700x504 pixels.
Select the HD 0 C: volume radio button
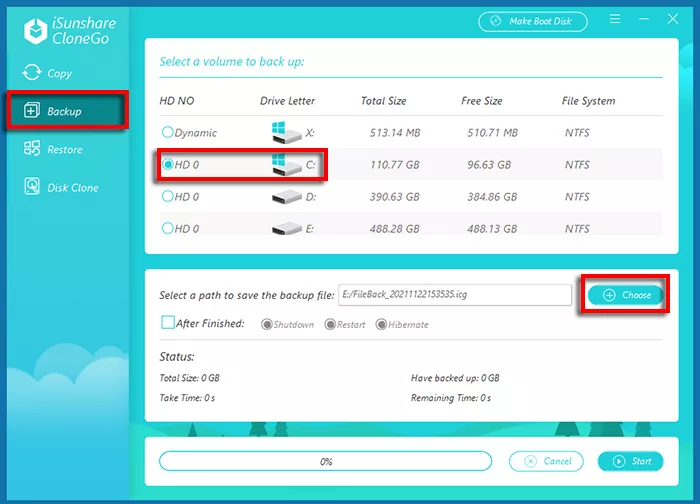pos(167,164)
